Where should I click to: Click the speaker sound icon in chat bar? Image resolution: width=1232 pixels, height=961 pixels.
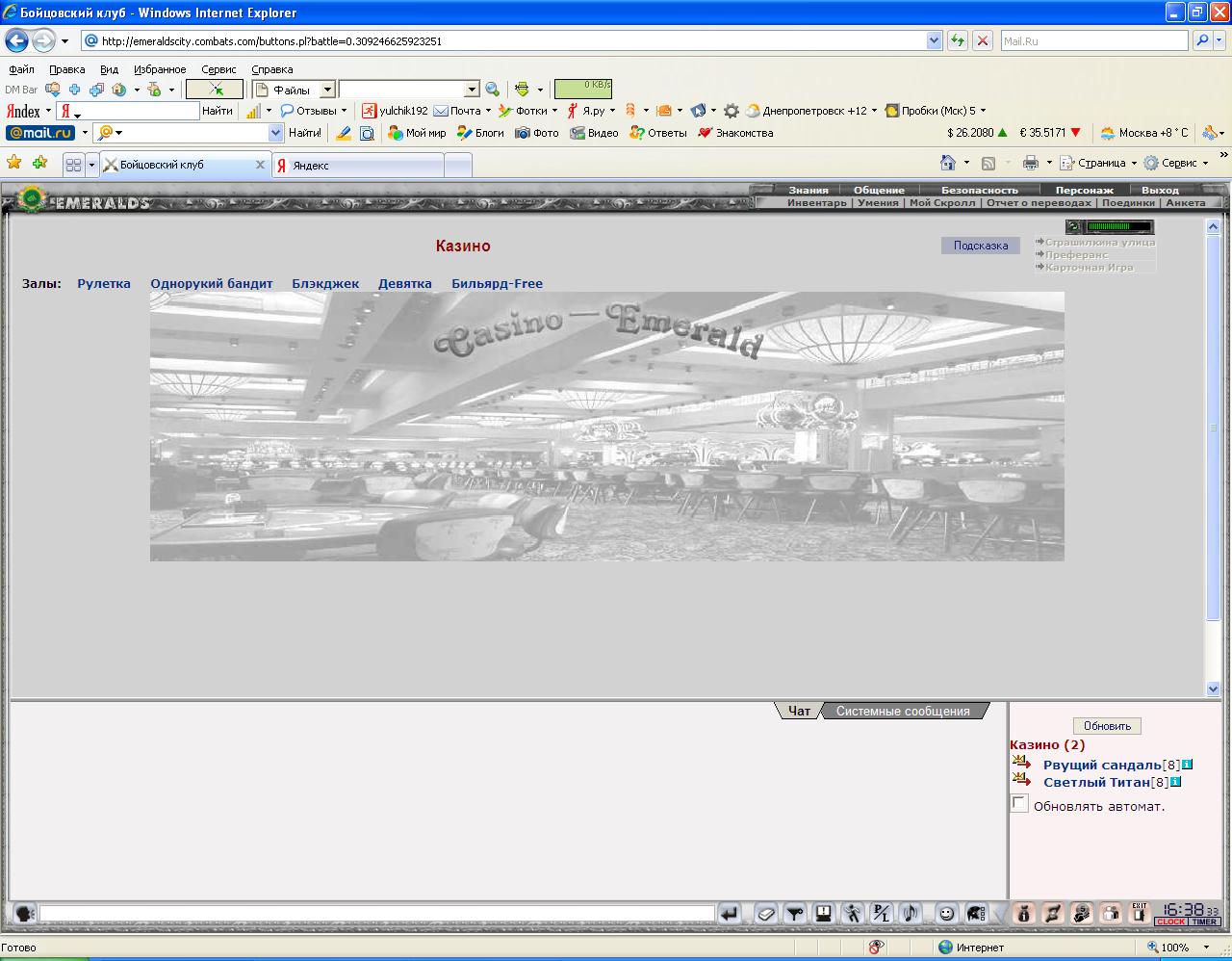[x=911, y=913]
